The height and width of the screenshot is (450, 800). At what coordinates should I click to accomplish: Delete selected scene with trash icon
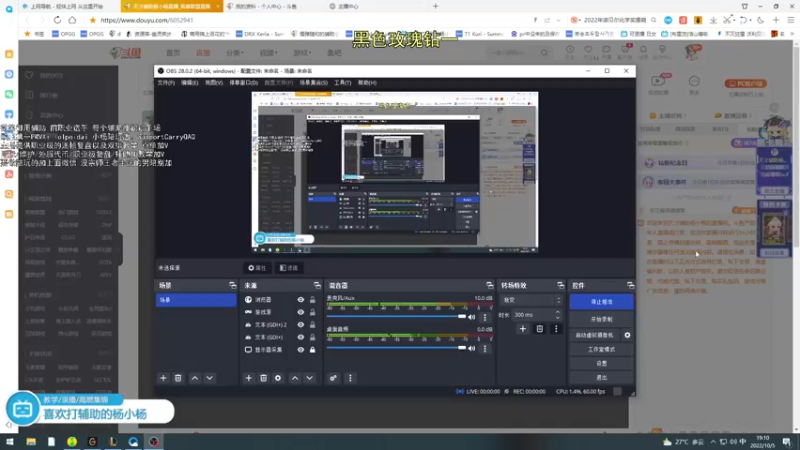coord(178,378)
